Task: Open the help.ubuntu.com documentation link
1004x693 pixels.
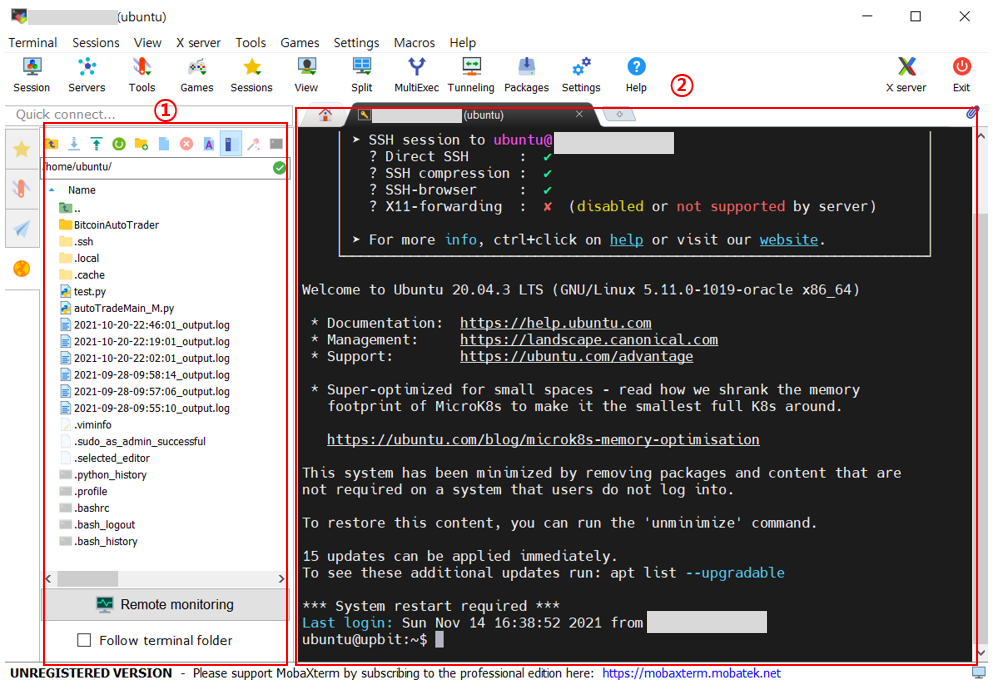Action: click(x=555, y=323)
